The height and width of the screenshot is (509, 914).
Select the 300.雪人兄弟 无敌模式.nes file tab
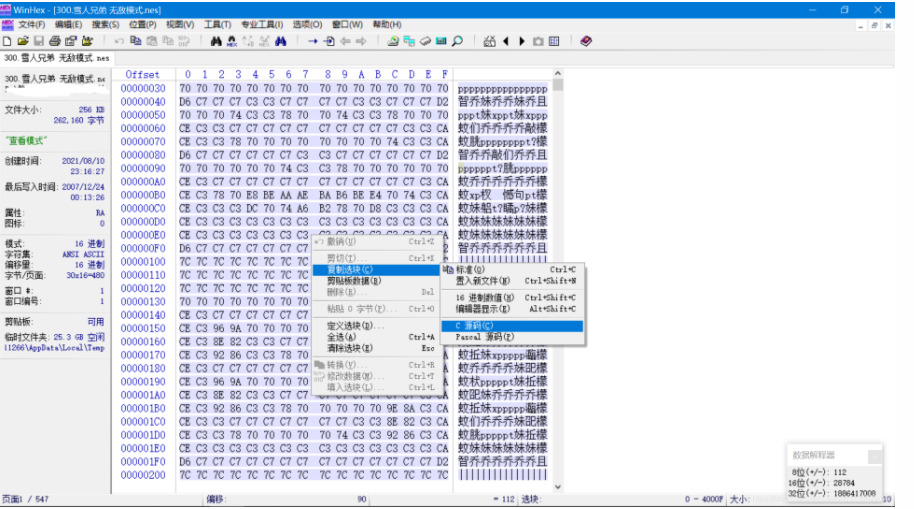click(x=57, y=58)
